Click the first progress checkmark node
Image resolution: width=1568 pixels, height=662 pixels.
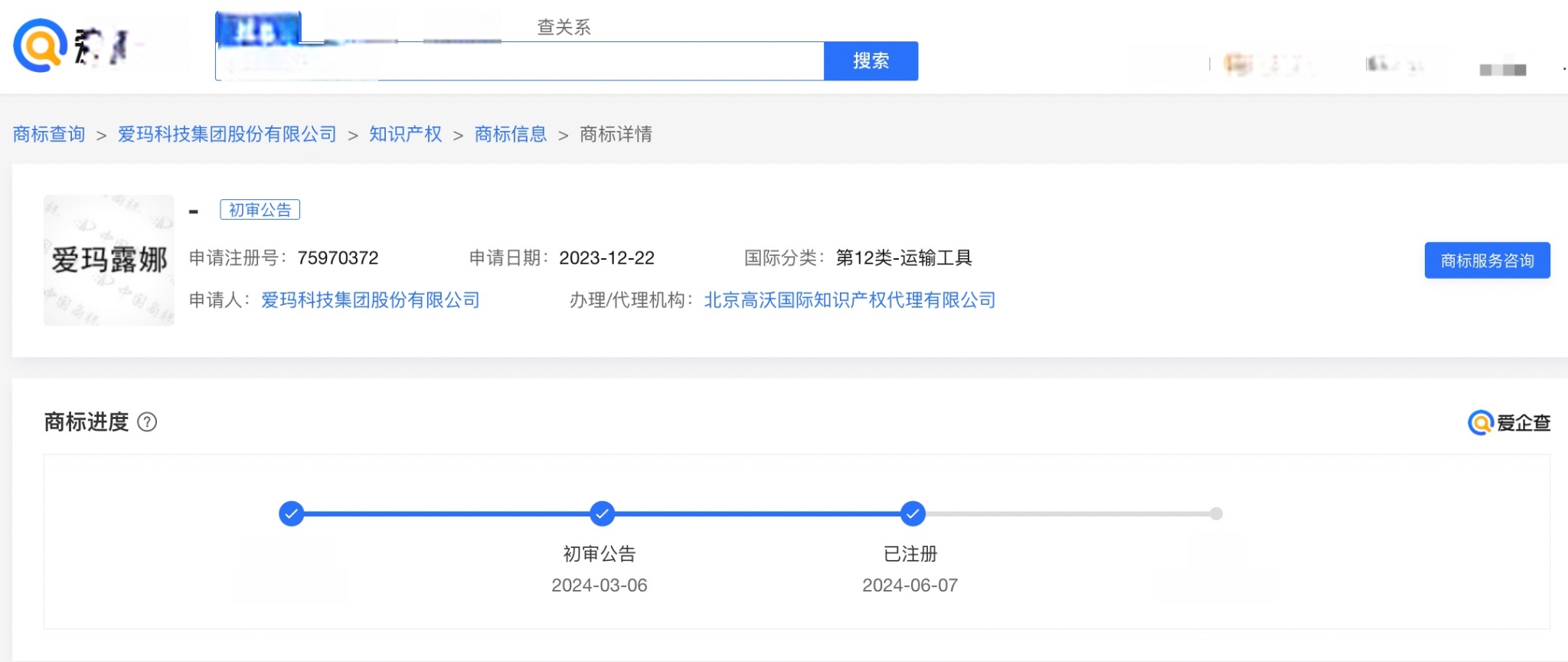292,513
